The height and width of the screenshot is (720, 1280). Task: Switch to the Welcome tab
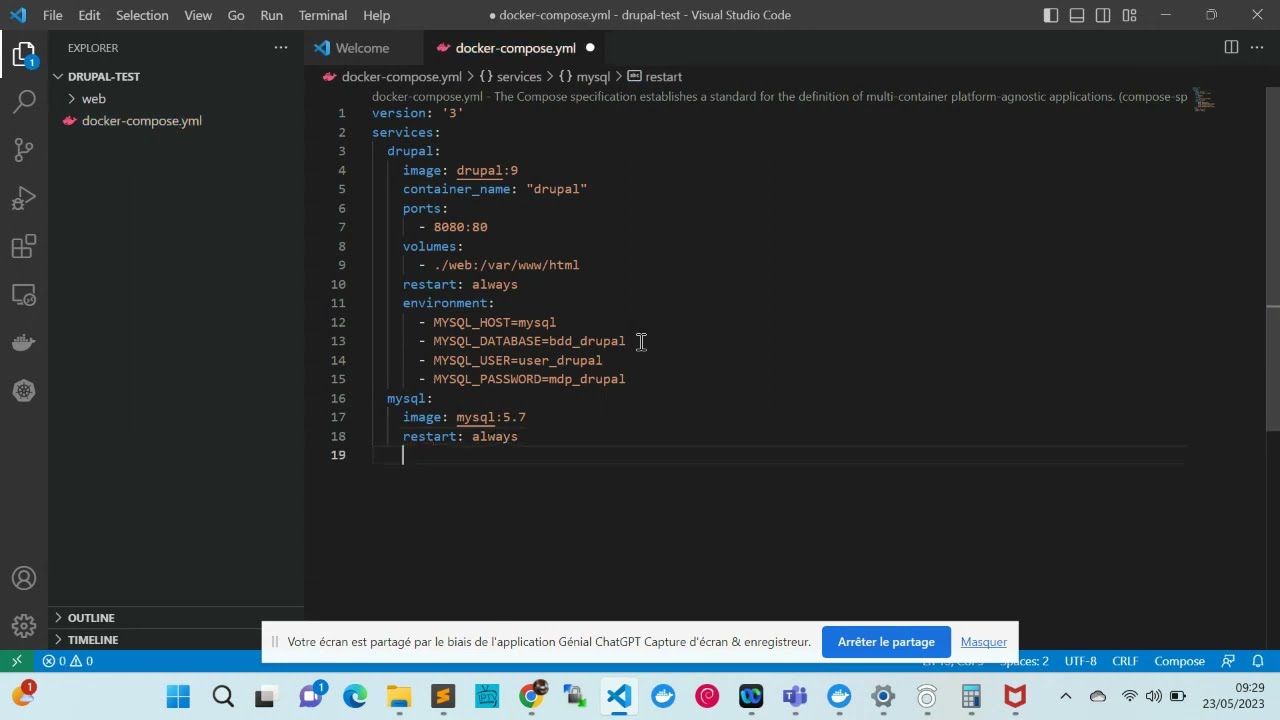pyautogui.click(x=363, y=48)
